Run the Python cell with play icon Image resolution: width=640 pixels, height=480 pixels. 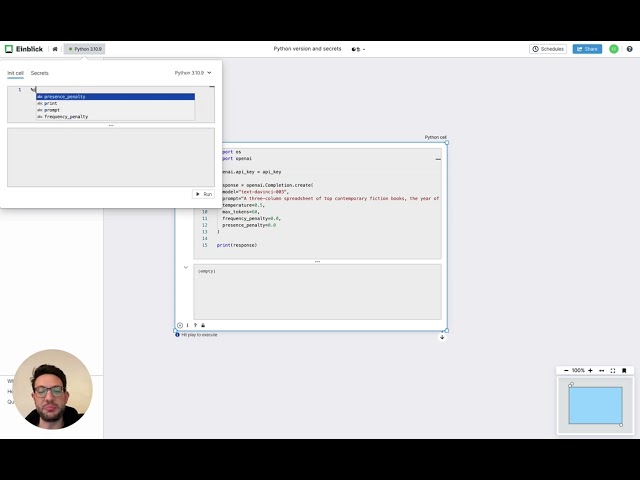180,325
